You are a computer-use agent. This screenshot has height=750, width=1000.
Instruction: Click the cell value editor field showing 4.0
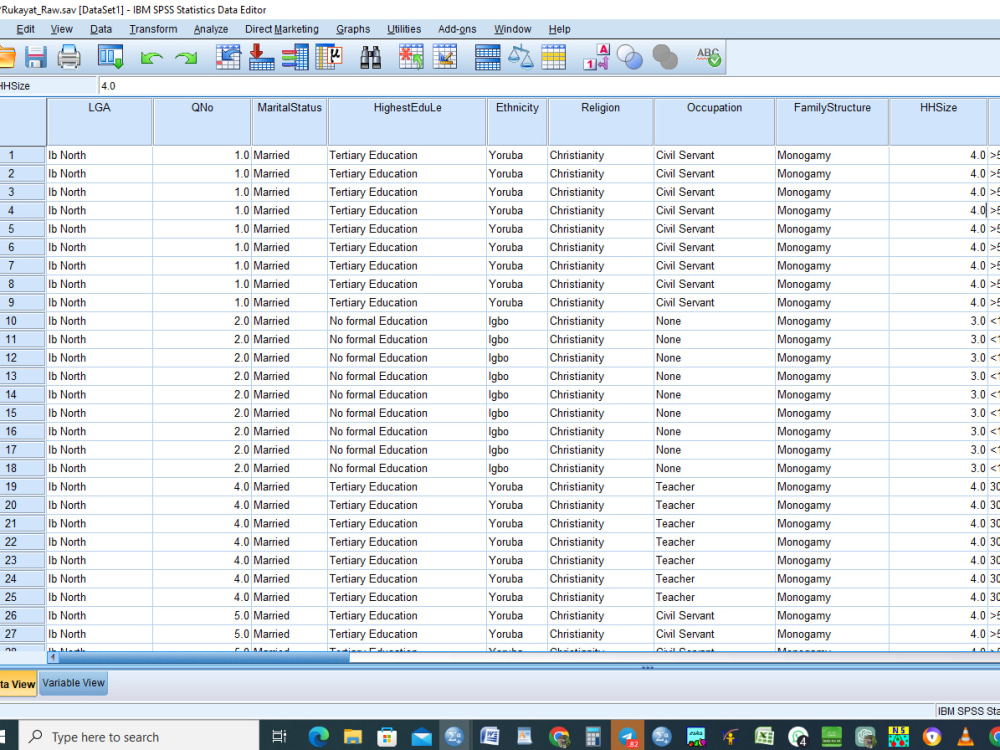(548, 85)
